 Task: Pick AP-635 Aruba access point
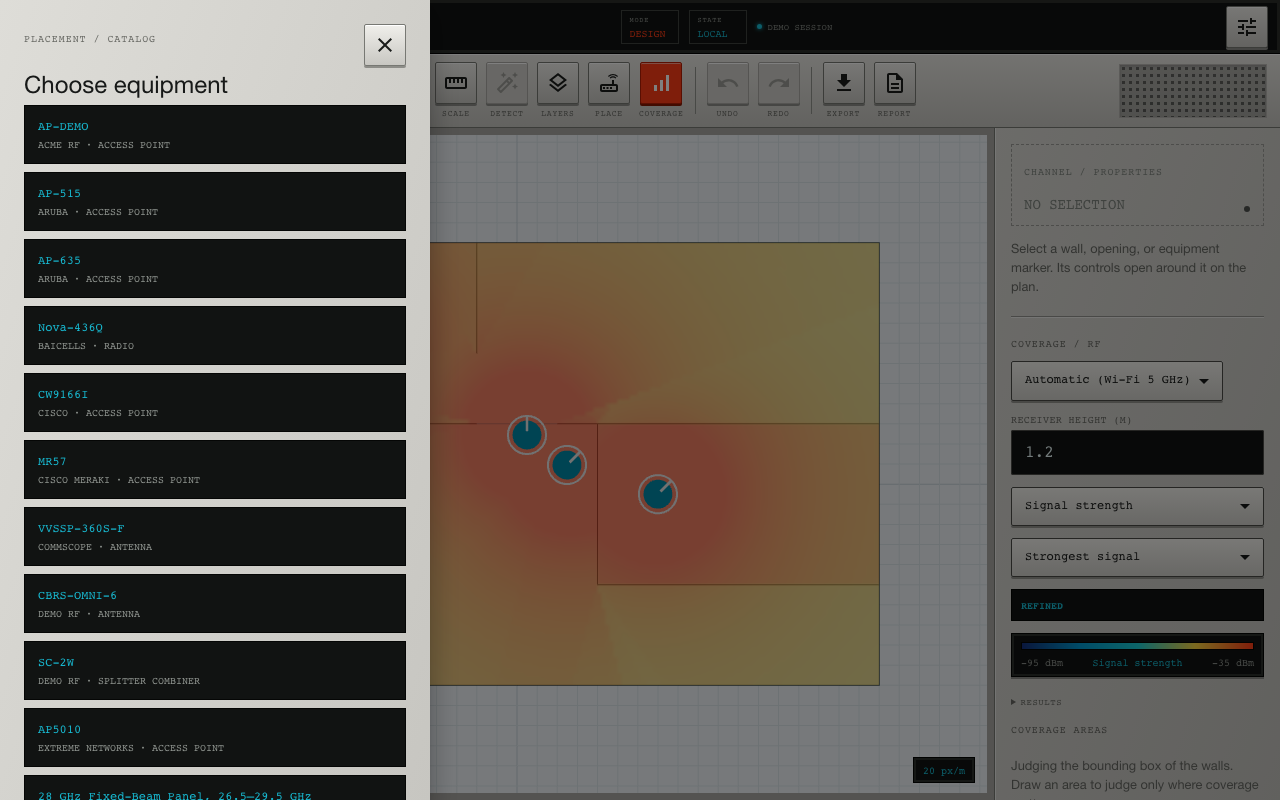coord(215,268)
